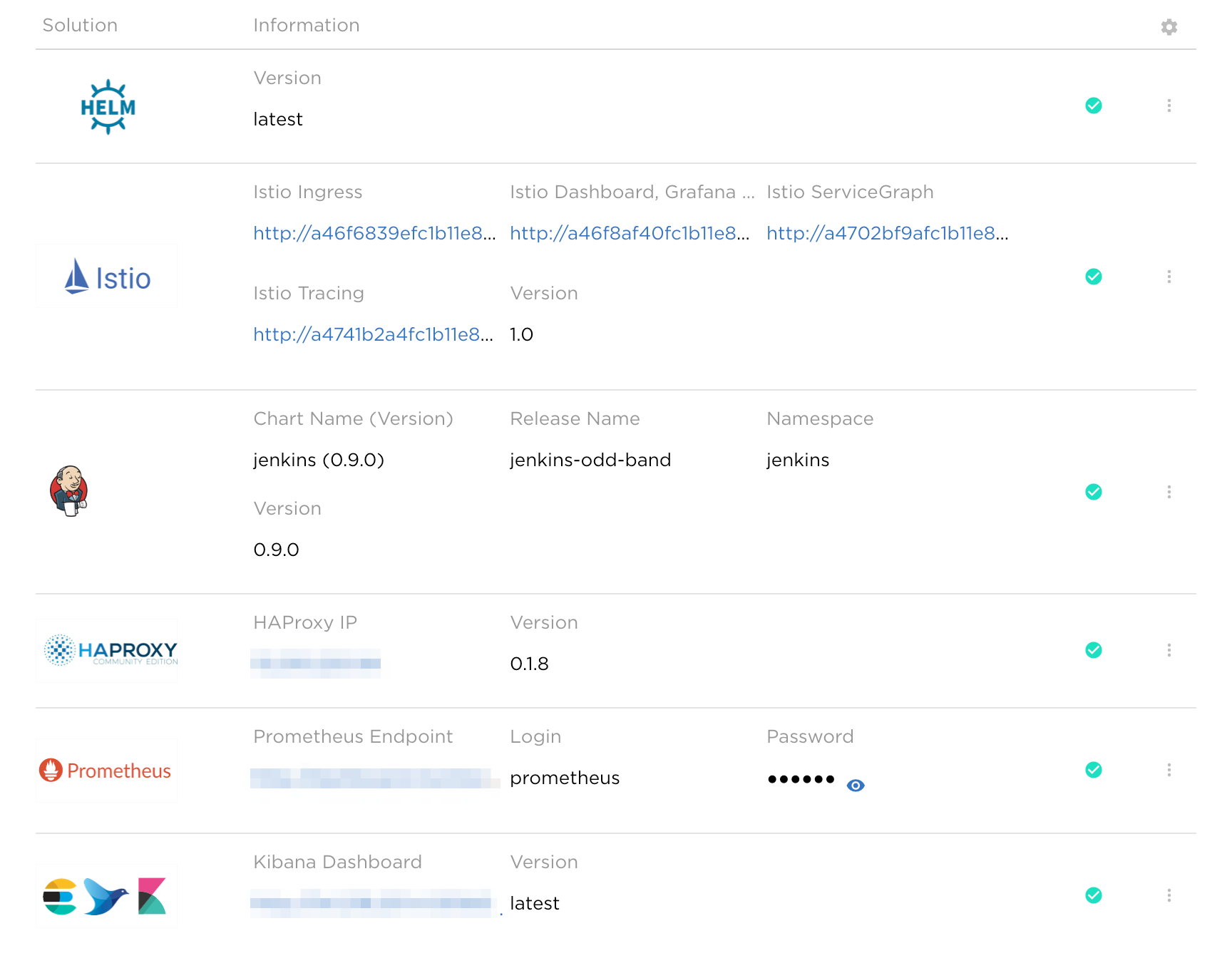Click the 'Release Name' label
The image size is (1232, 968).
(575, 418)
